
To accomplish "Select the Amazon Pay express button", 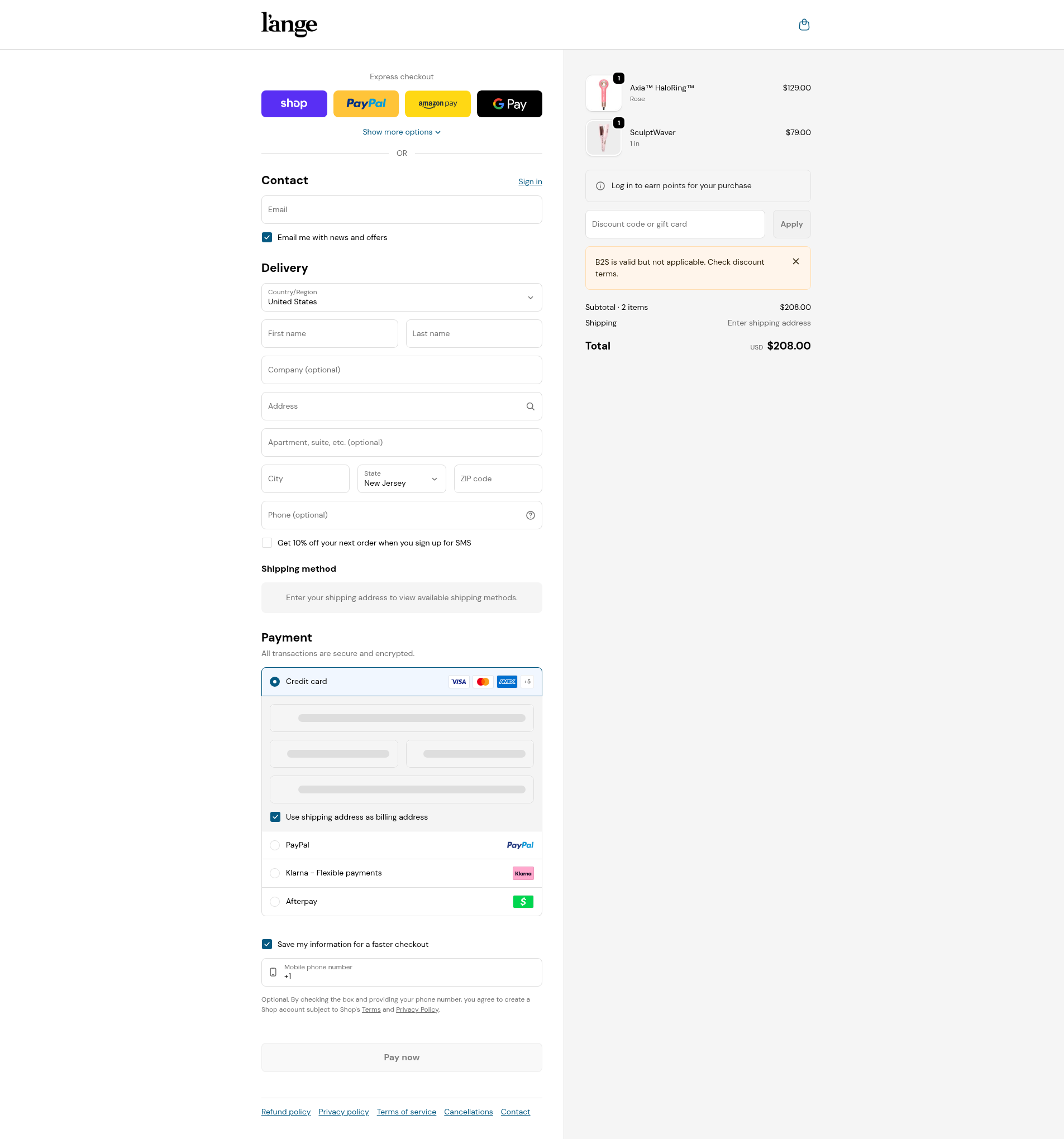I will pyautogui.click(x=437, y=104).
